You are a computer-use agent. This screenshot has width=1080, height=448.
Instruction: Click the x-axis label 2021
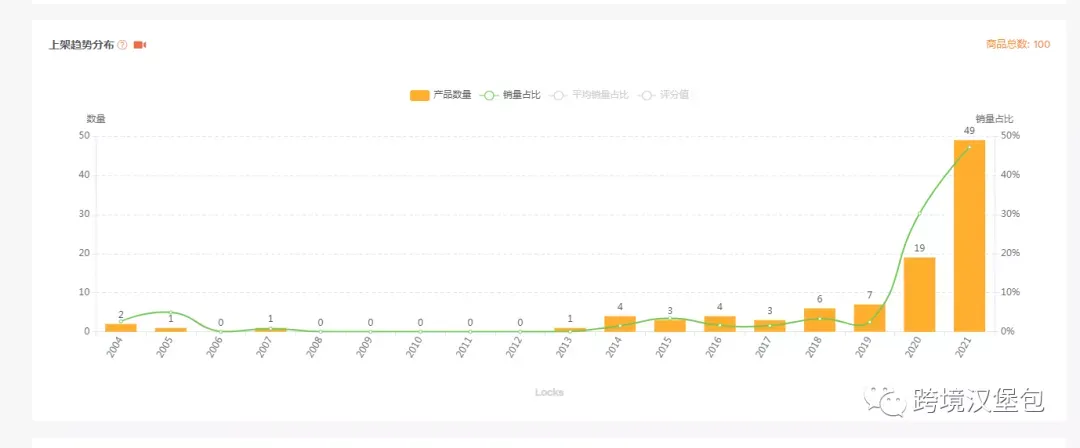click(962, 347)
